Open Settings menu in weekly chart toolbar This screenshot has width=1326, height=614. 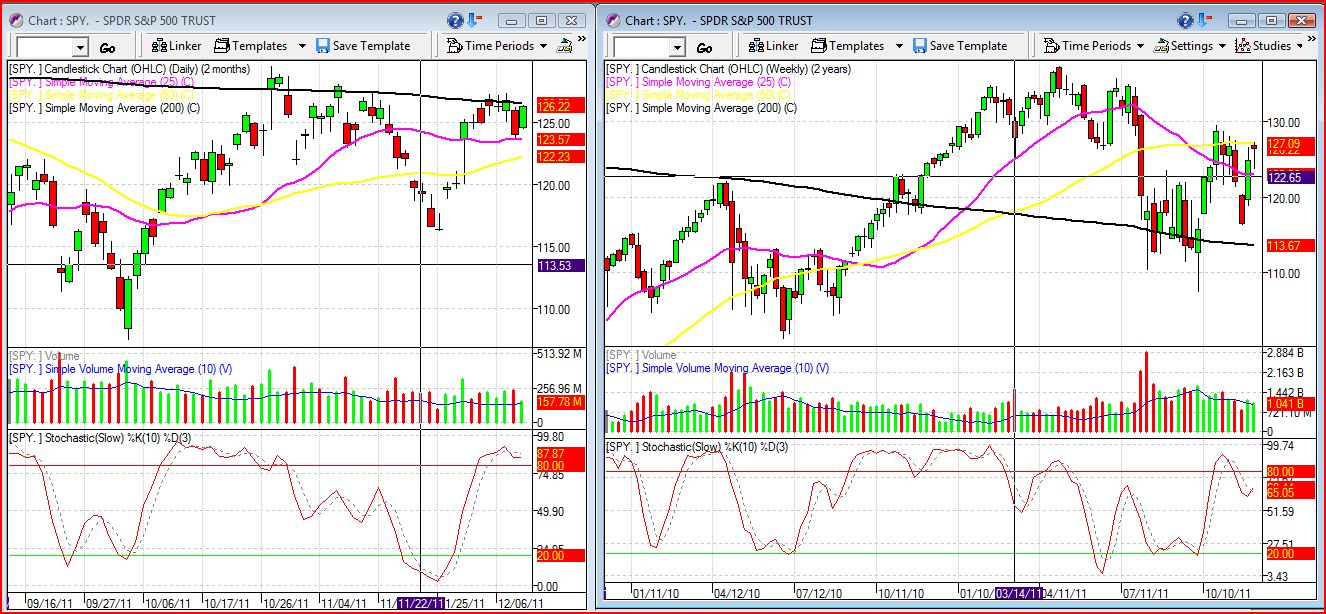point(1190,46)
